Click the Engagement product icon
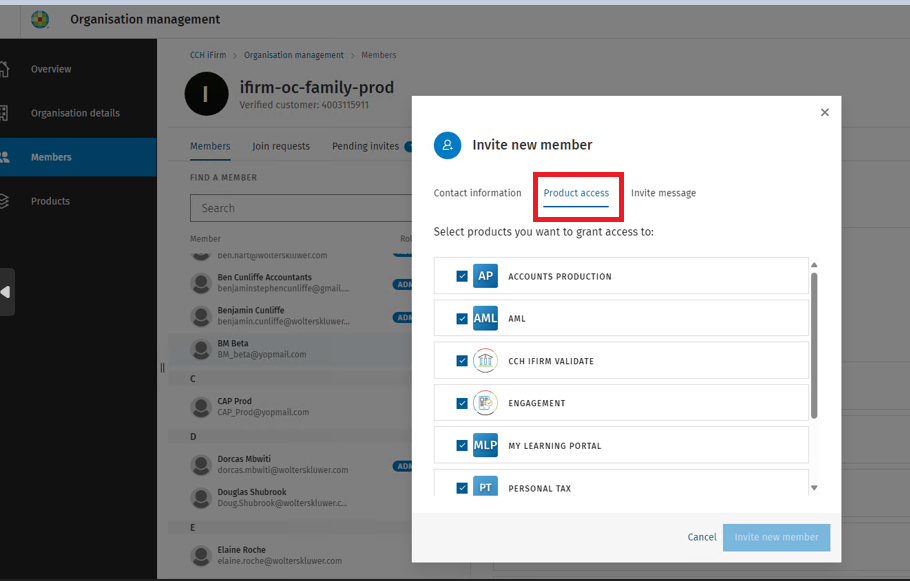 click(485, 403)
